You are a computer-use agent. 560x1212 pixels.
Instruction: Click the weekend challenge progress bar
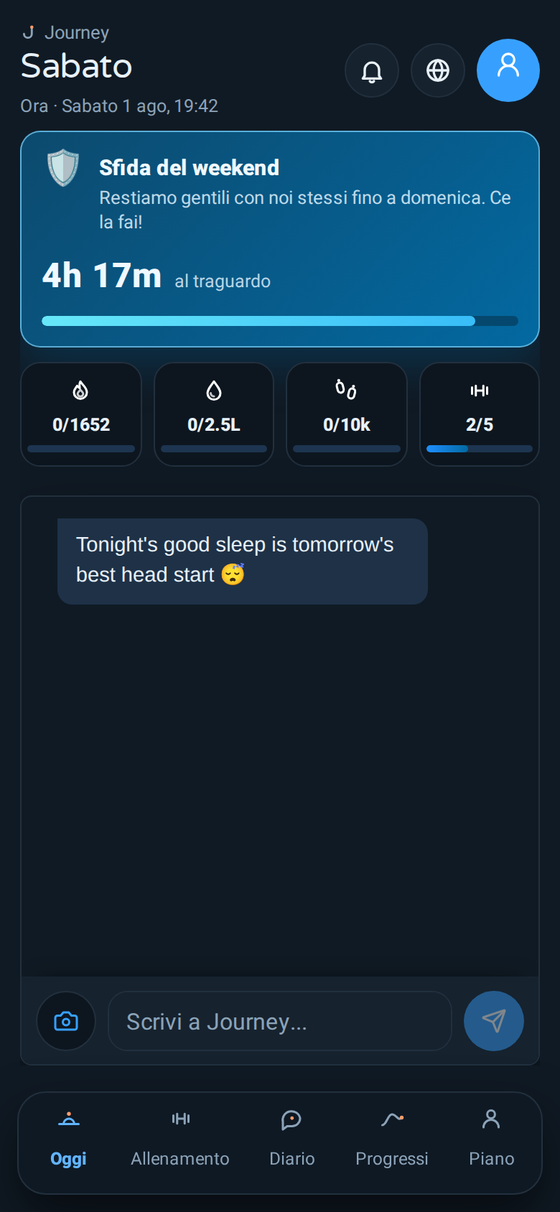(x=280, y=321)
